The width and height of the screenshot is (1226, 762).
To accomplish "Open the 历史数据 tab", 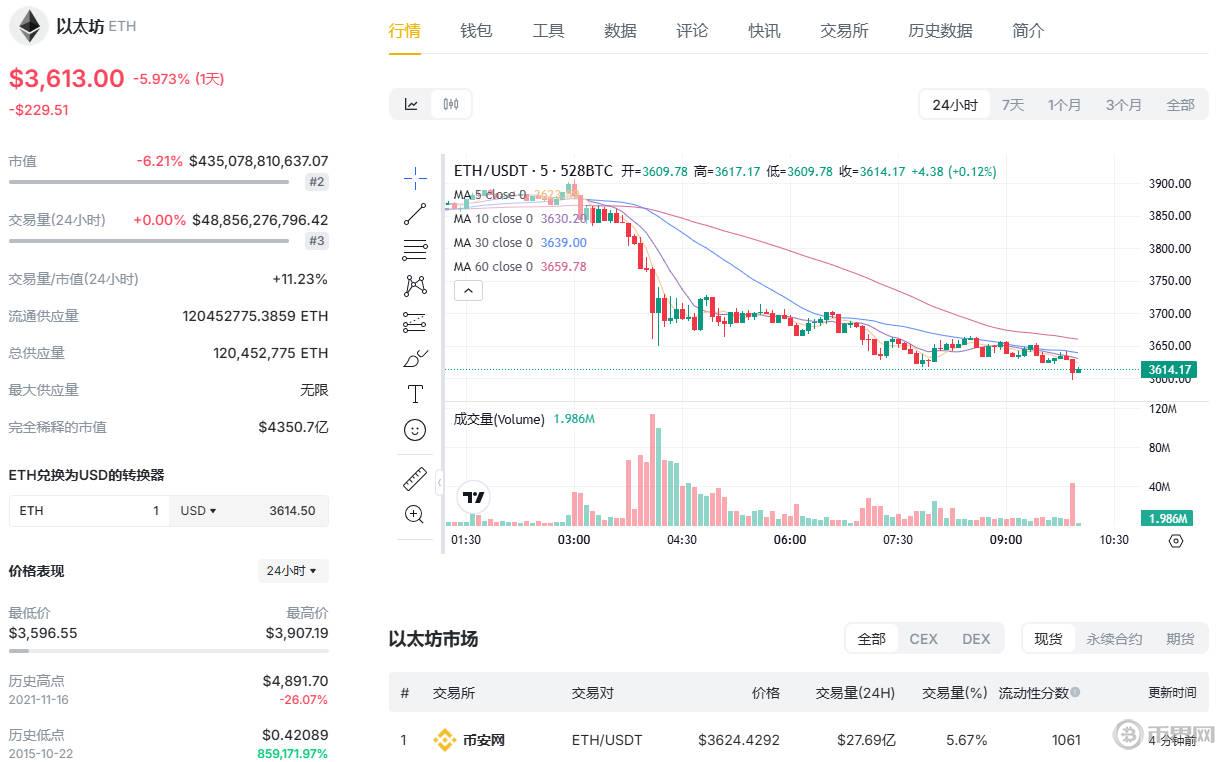I will [x=940, y=31].
